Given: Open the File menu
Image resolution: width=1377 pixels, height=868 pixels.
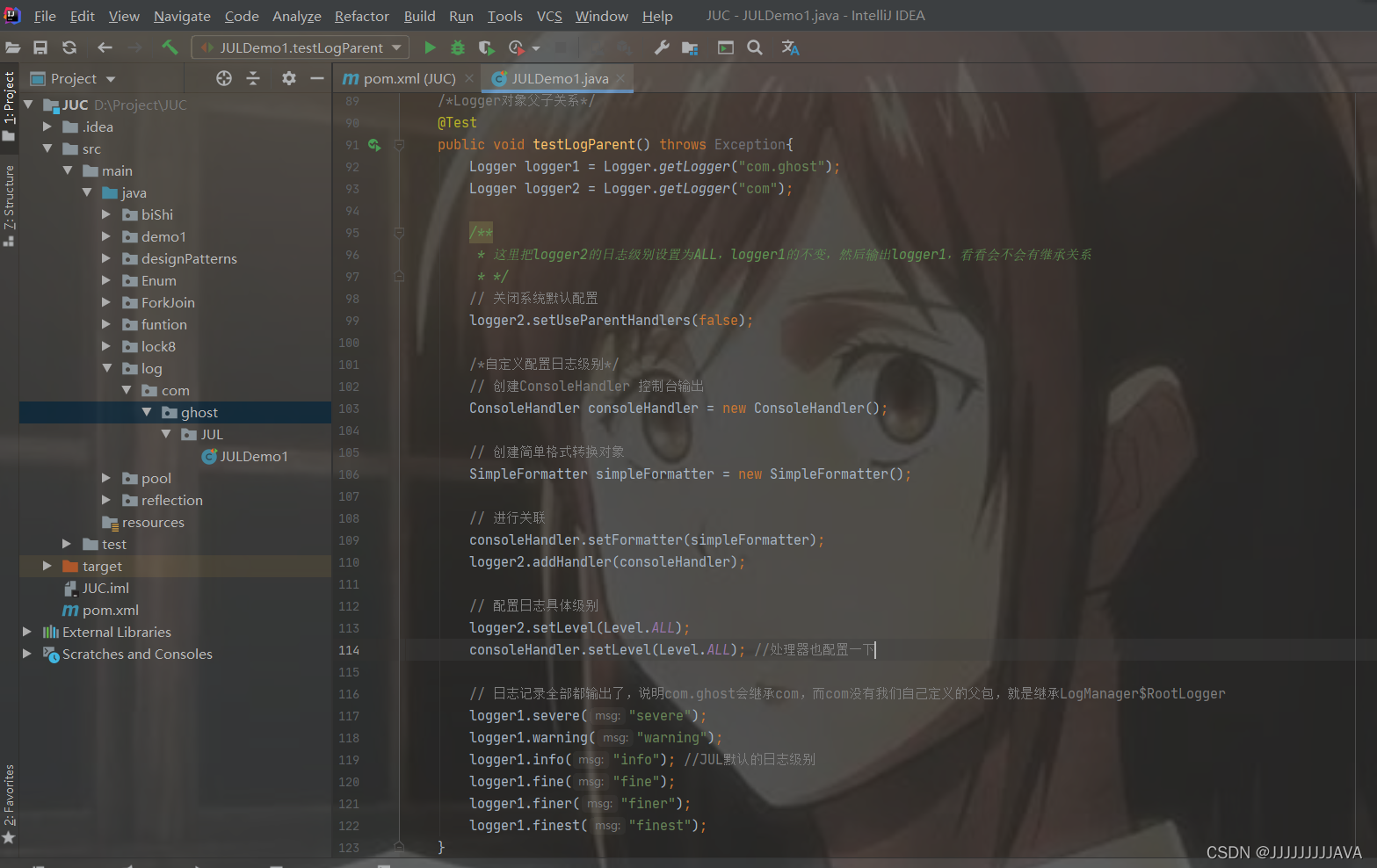Looking at the screenshot, I should pyautogui.click(x=45, y=16).
